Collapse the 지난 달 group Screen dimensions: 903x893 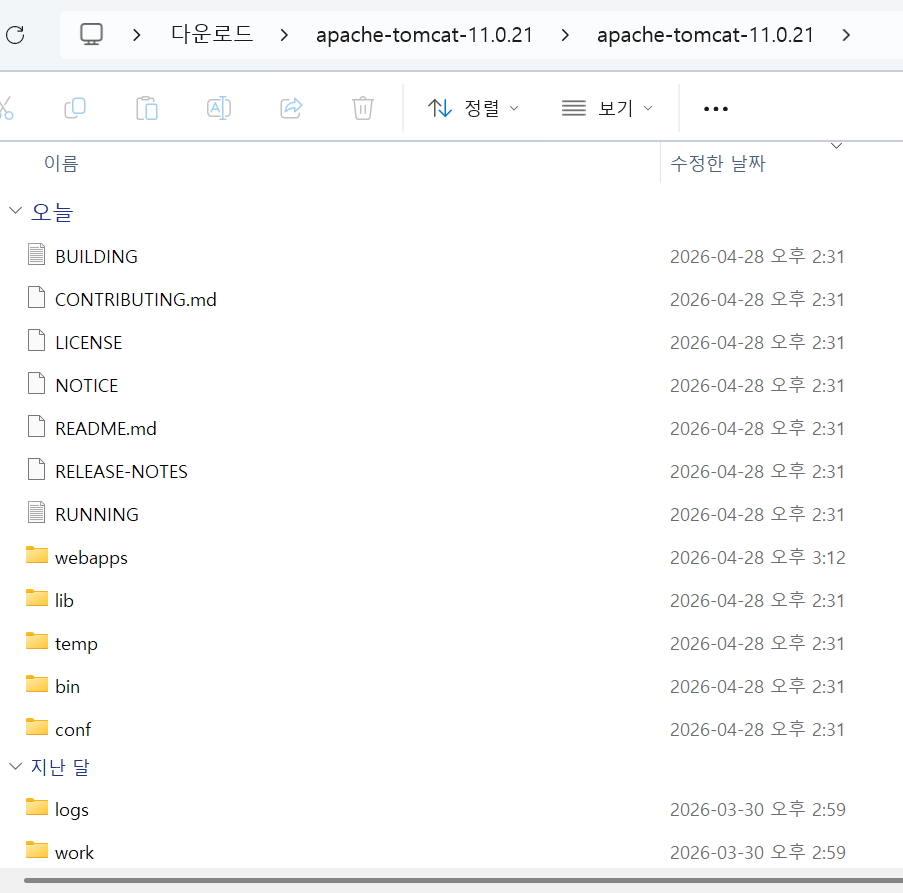click(x=16, y=766)
